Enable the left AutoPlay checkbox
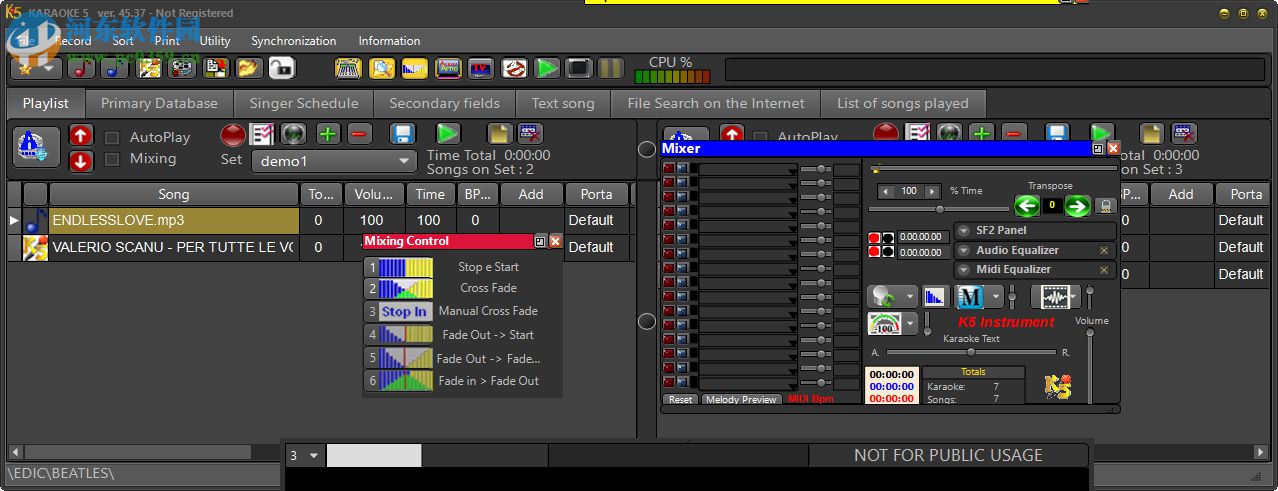1278x491 pixels. click(x=112, y=138)
